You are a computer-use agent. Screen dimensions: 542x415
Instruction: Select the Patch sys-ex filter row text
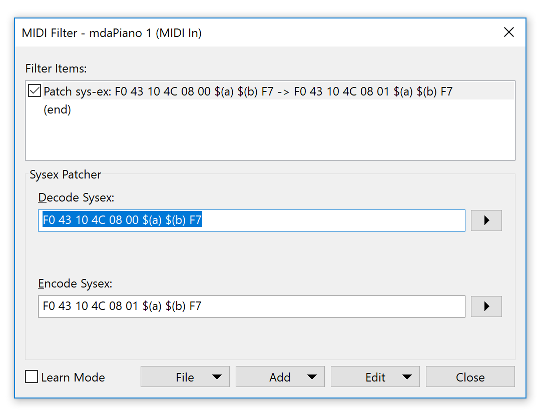coord(248,91)
